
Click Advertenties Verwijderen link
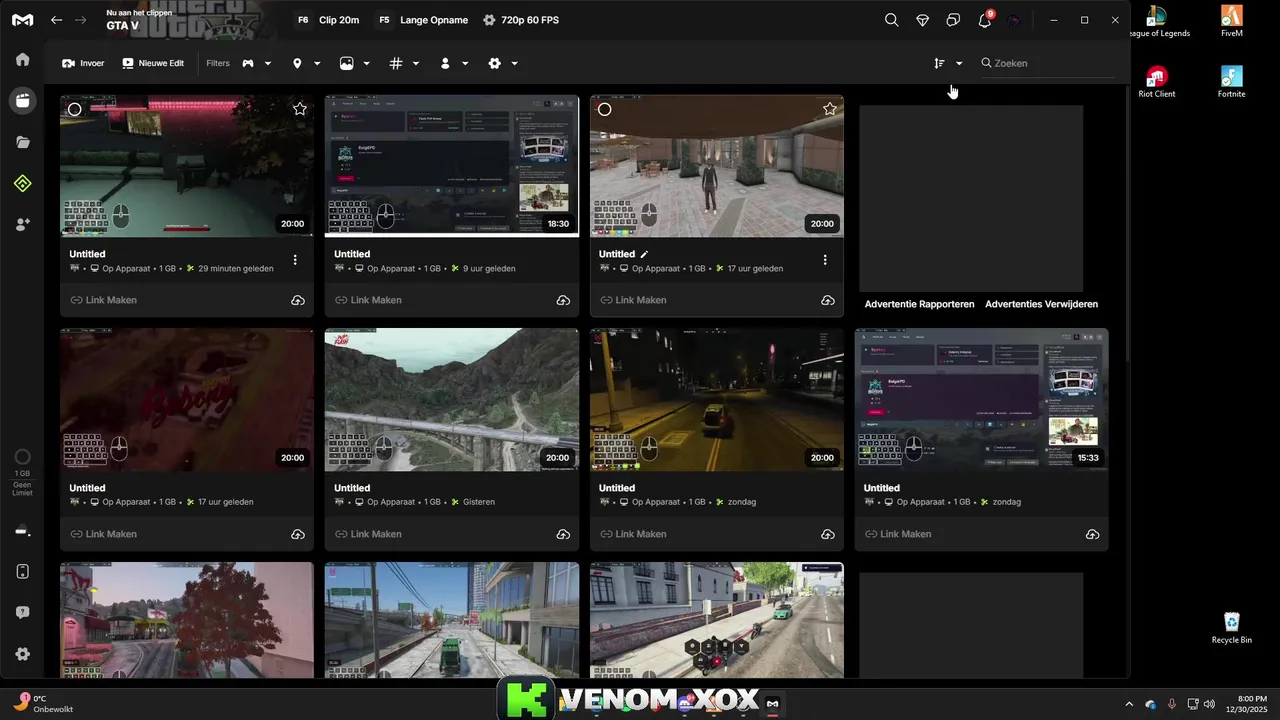click(x=1041, y=304)
